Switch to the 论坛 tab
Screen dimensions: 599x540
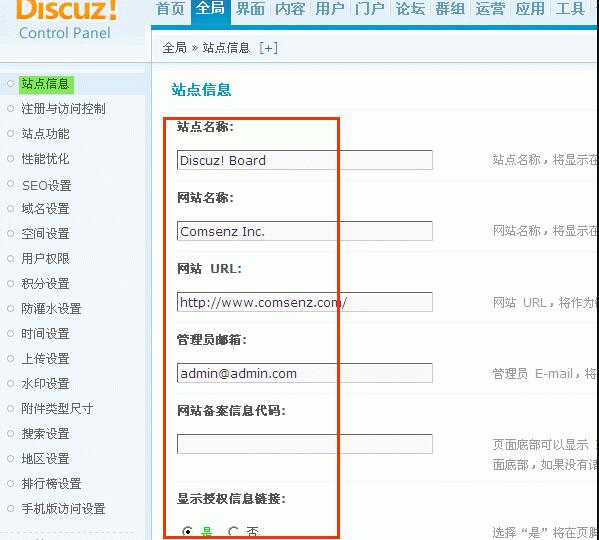point(410,8)
